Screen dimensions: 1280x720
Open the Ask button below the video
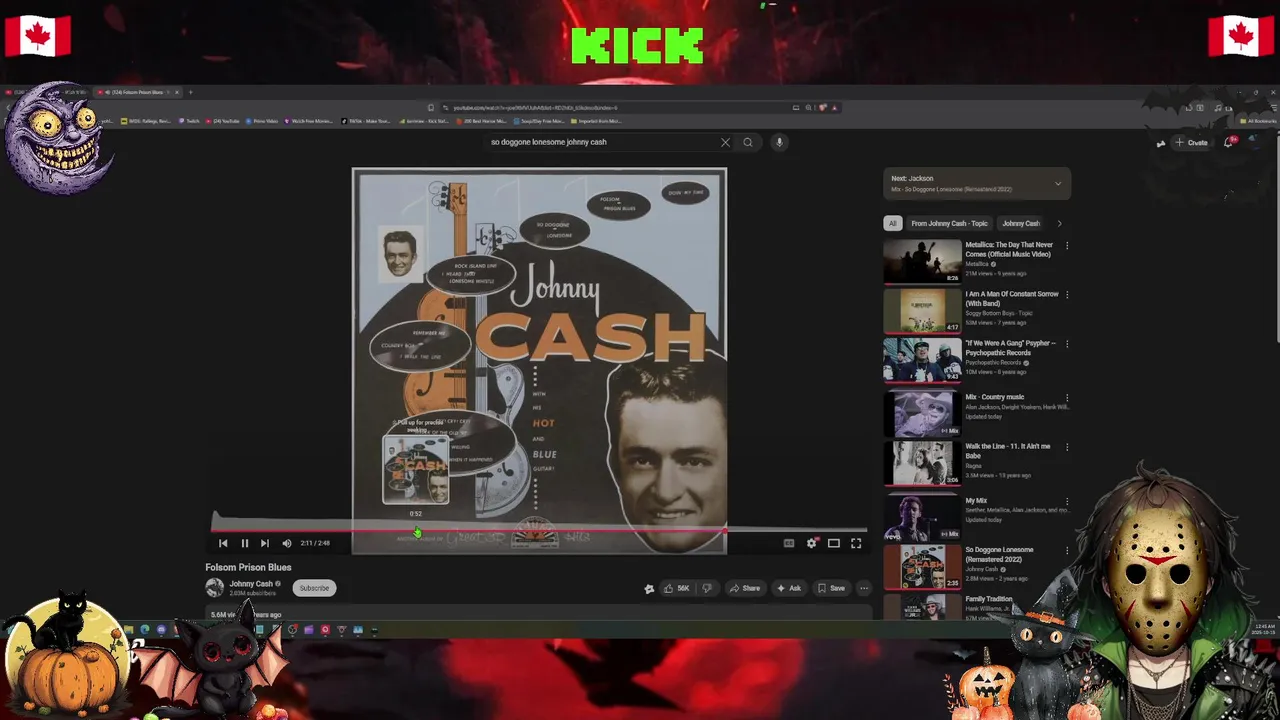[789, 588]
